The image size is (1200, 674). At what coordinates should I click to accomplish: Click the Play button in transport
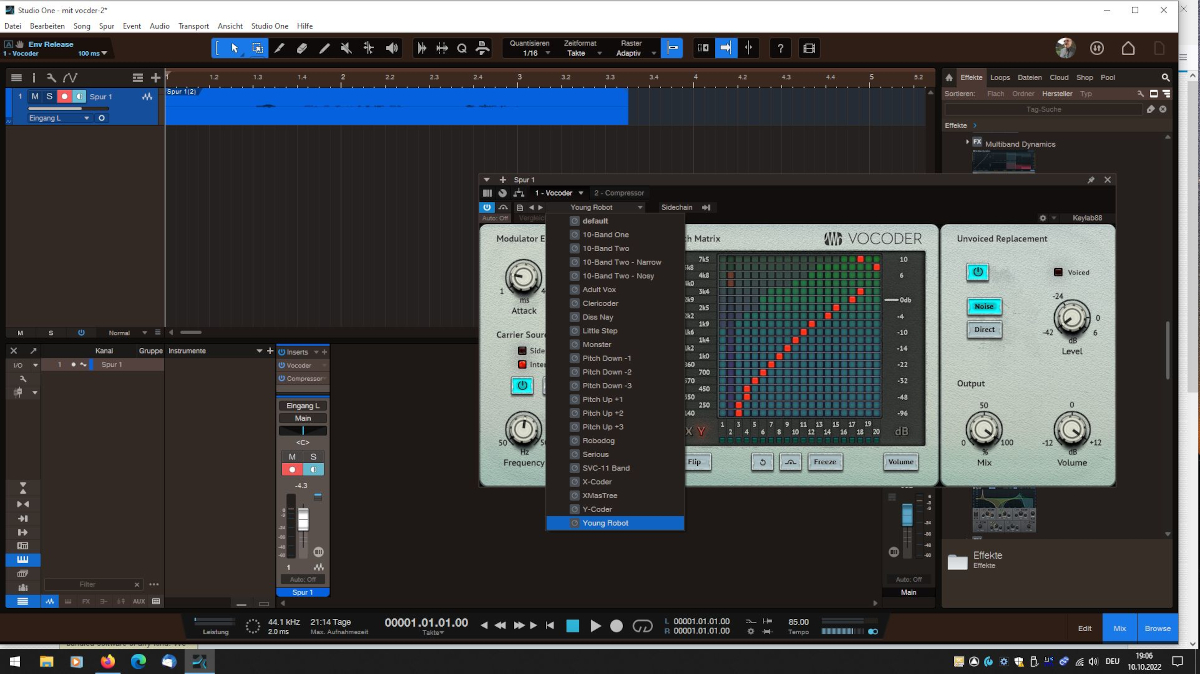coord(595,626)
